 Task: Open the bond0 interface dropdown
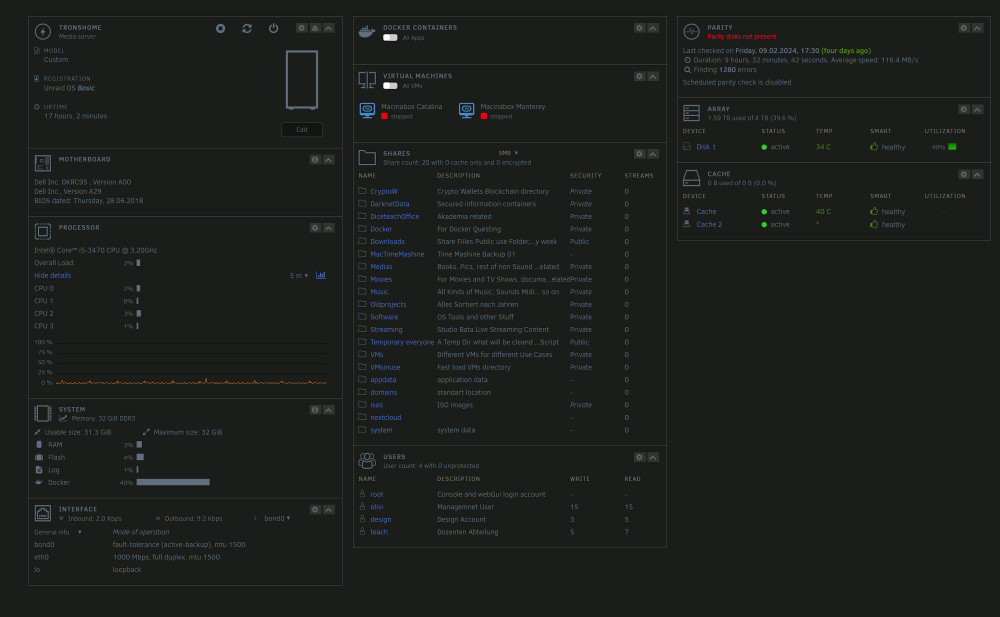click(277, 518)
